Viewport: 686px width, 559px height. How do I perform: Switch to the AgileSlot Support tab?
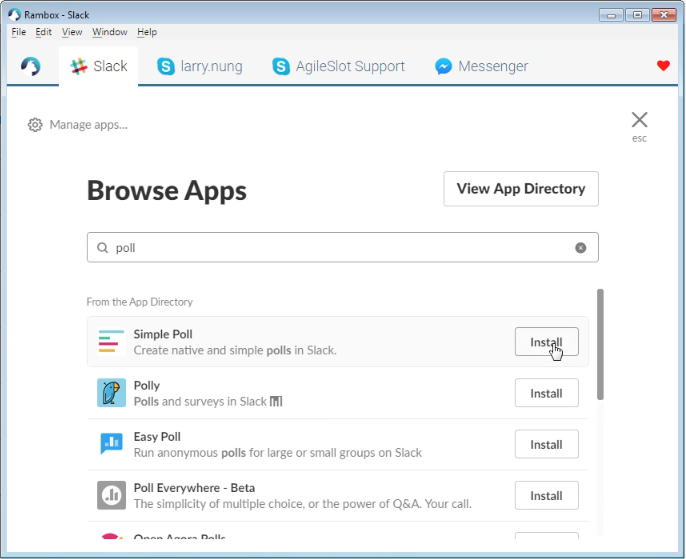click(339, 66)
